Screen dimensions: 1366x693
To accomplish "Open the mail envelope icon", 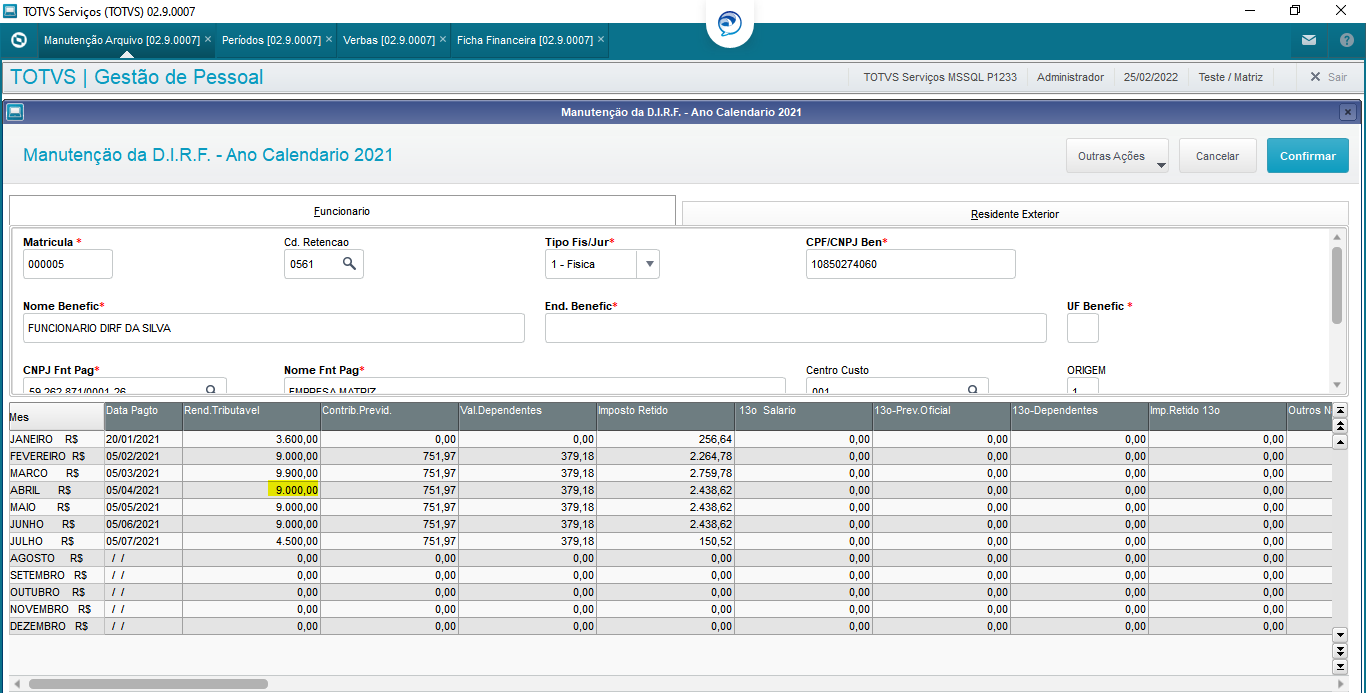I will pos(1309,41).
